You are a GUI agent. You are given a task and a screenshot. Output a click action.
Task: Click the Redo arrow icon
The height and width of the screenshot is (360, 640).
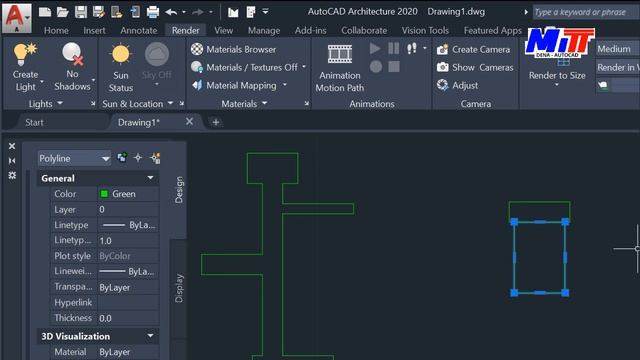pos(198,12)
